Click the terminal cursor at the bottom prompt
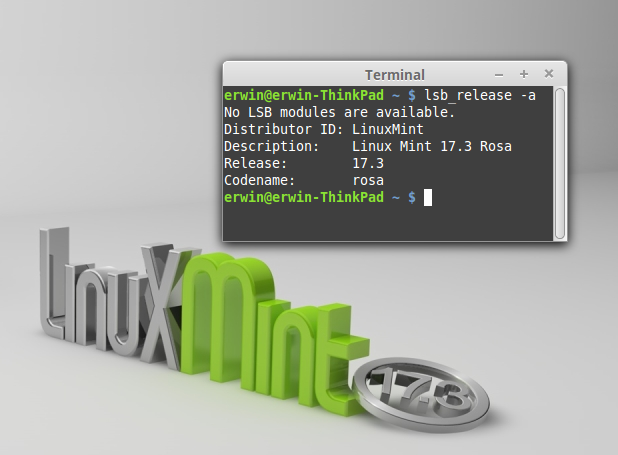618x455 pixels. (428, 198)
